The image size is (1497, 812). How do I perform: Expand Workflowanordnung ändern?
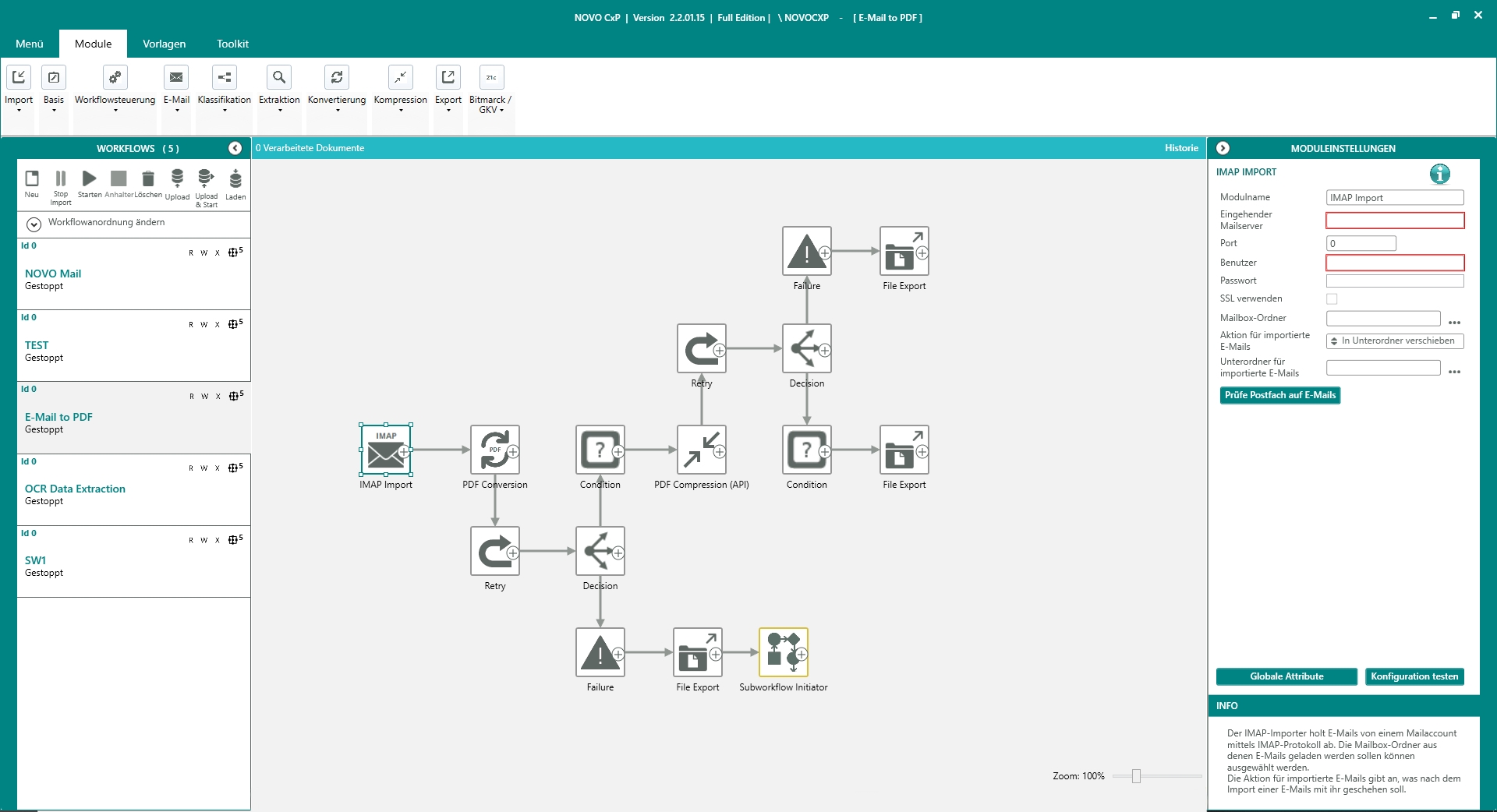(x=34, y=224)
